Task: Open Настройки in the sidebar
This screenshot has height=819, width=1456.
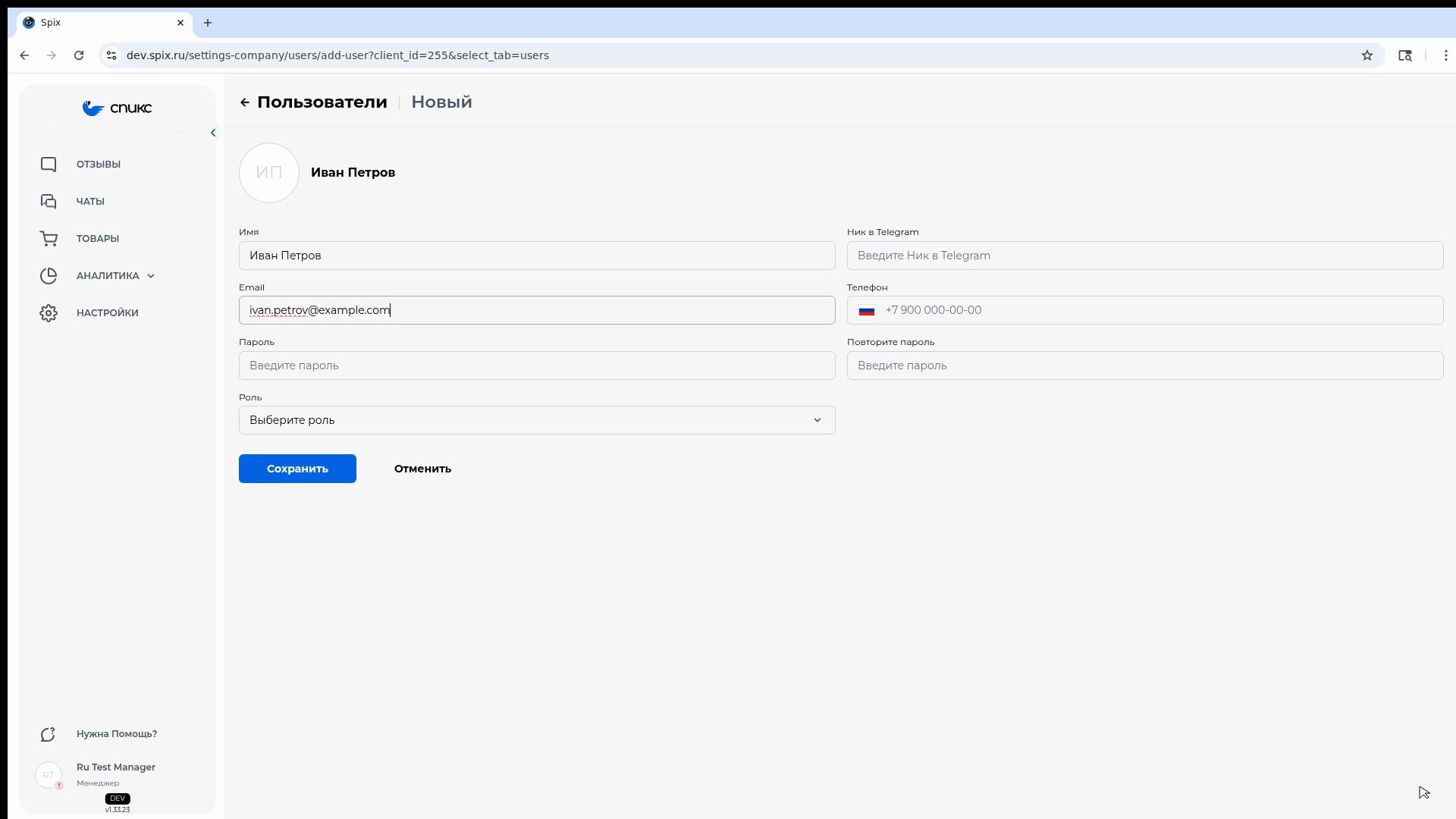Action: pyautogui.click(x=108, y=313)
